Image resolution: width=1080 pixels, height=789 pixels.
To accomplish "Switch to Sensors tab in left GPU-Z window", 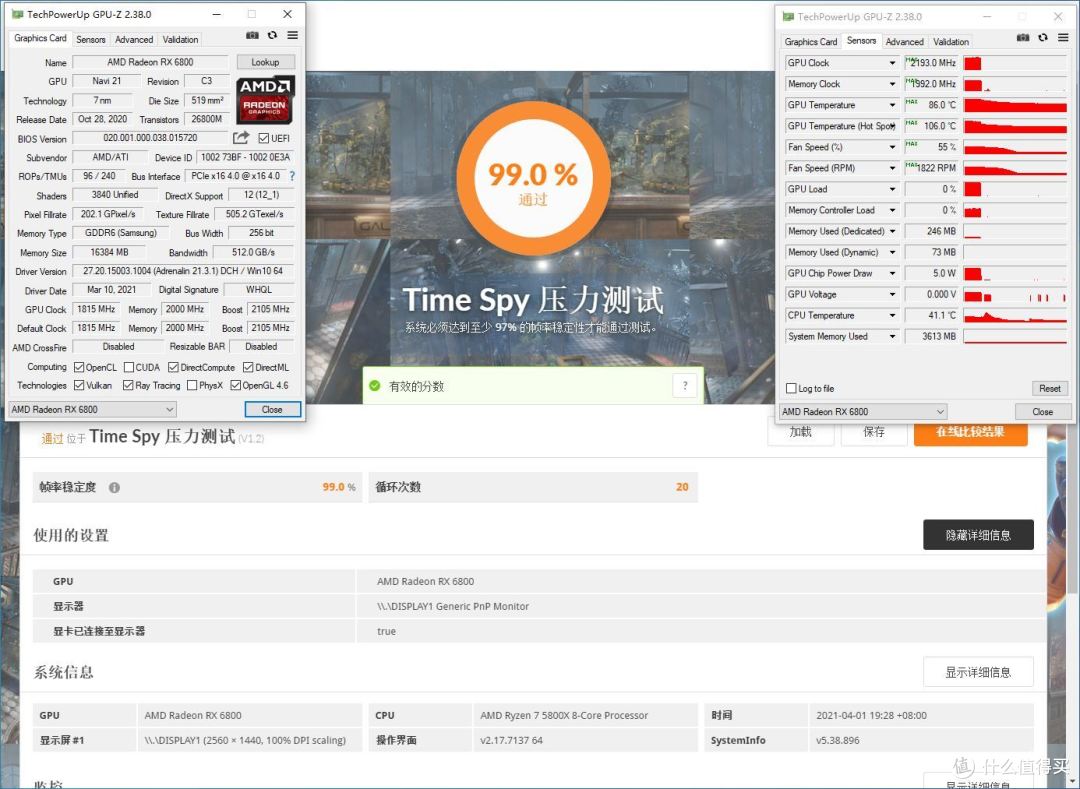I will [91, 39].
